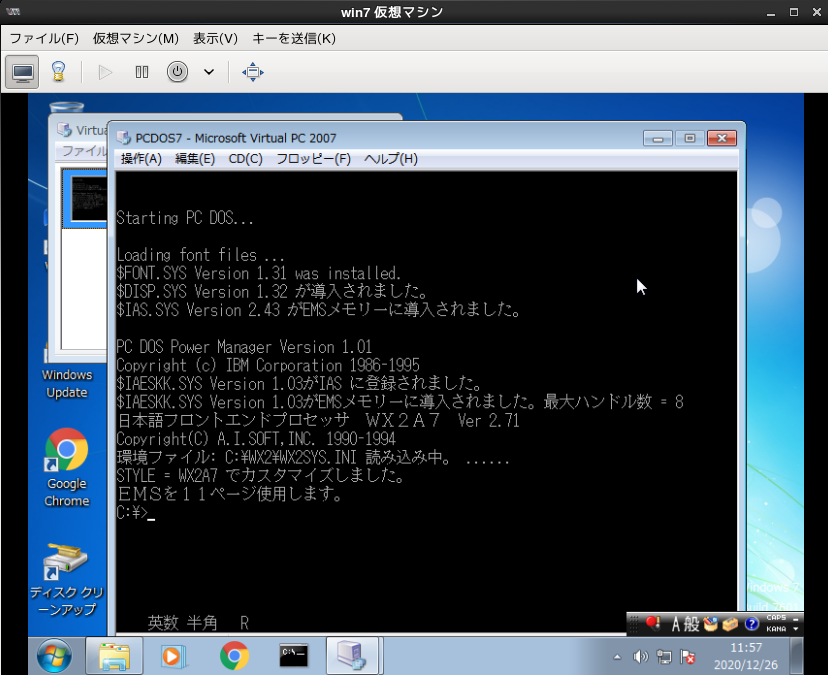Toggle the CAPS indicator on the language bar
Image resolution: width=828 pixels, height=675 pixels.
(776, 618)
